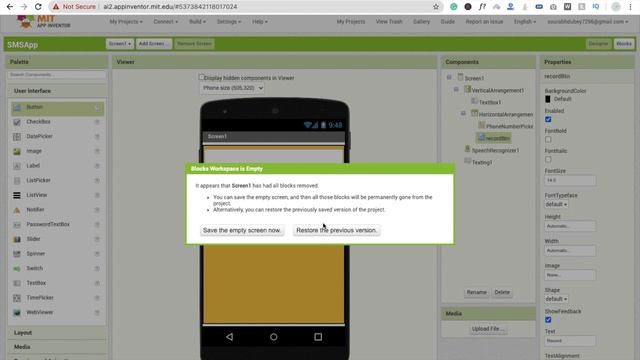Open the Phone size dropdown
This screenshot has width=640, height=360.
point(232,88)
